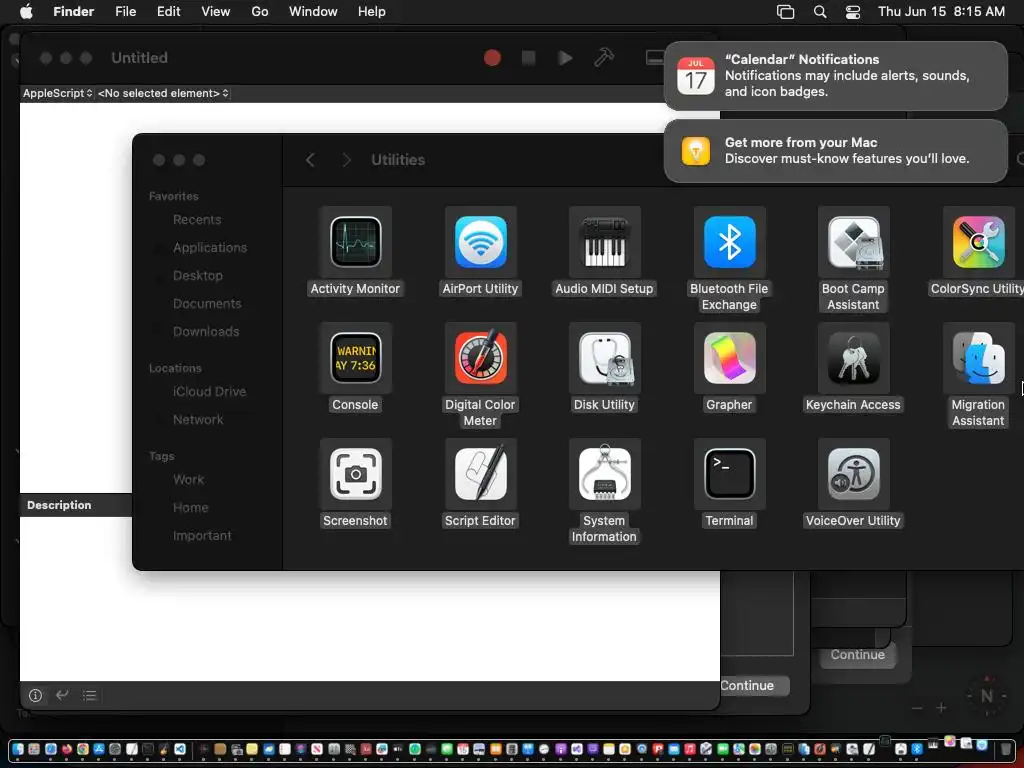This screenshot has width=1024, height=768.
Task: Click the date and time in menu bar
Action: [x=941, y=12]
